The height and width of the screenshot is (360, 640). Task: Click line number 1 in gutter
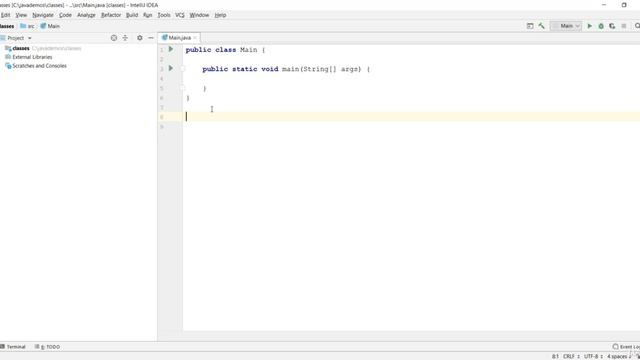162,50
